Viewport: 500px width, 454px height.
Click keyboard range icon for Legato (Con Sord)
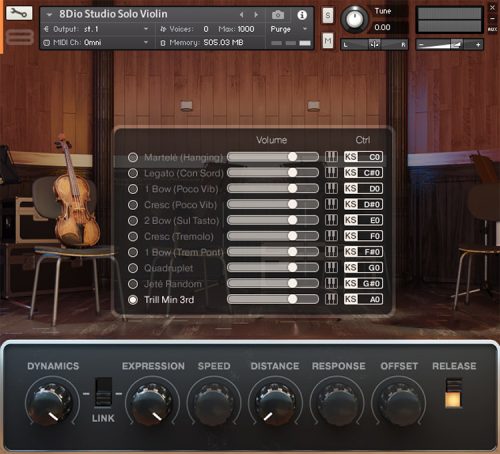tap(331, 173)
